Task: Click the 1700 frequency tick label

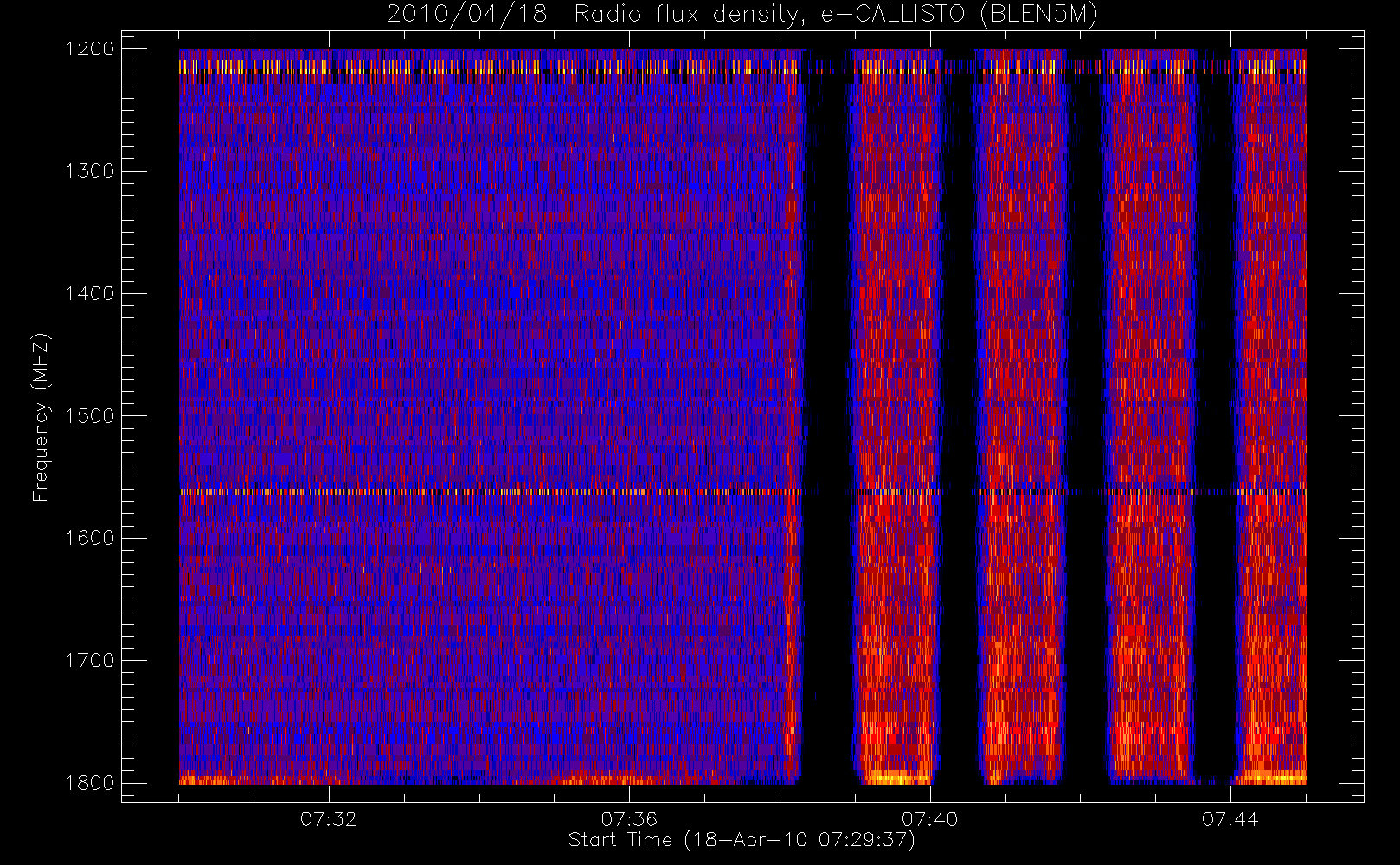Action: coord(90,661)
